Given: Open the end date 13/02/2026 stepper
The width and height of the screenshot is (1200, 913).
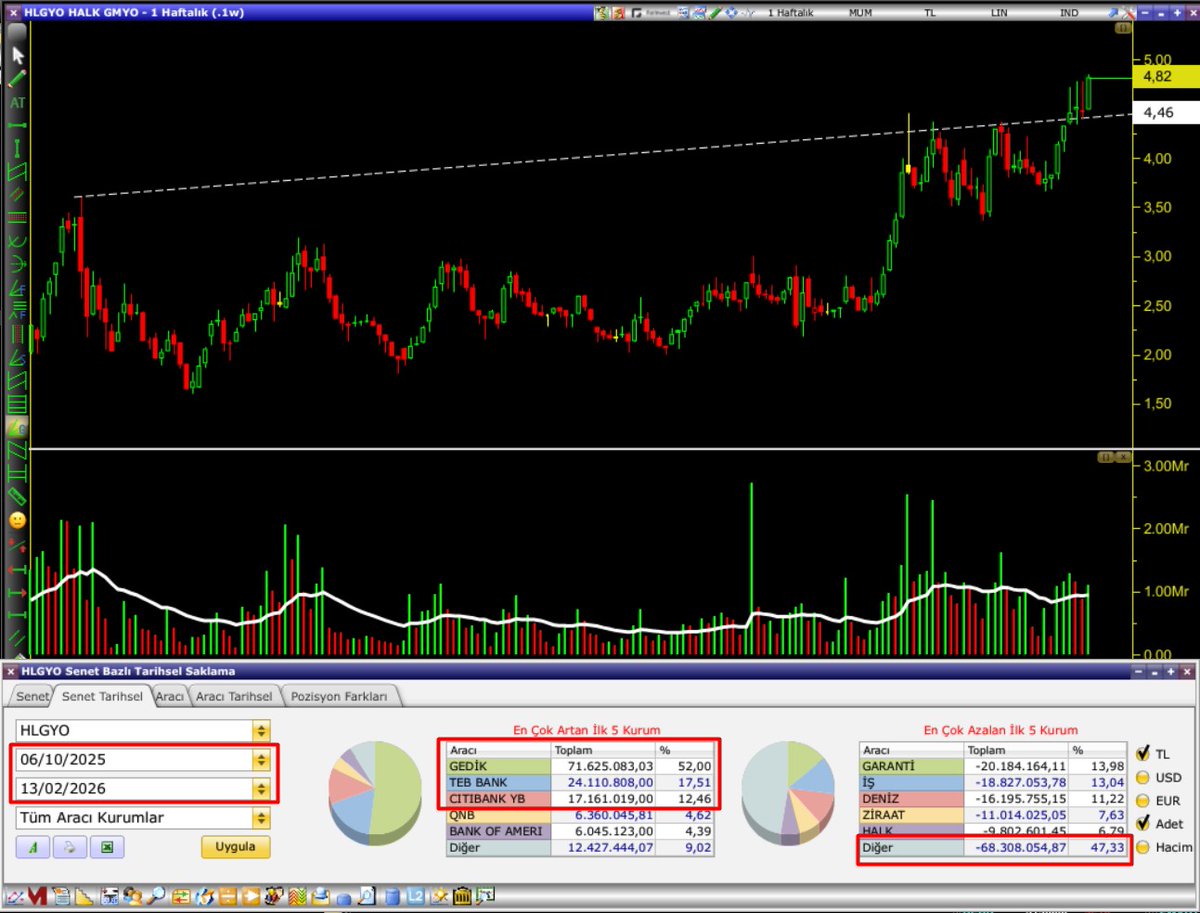Looking at the screenshot, I should (261, 789).
